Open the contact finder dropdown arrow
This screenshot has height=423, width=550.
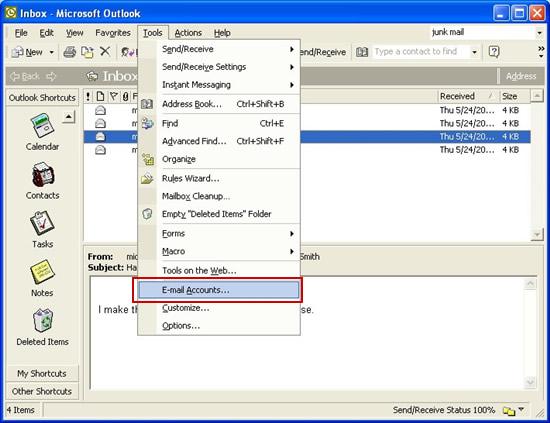pos(474,52)
